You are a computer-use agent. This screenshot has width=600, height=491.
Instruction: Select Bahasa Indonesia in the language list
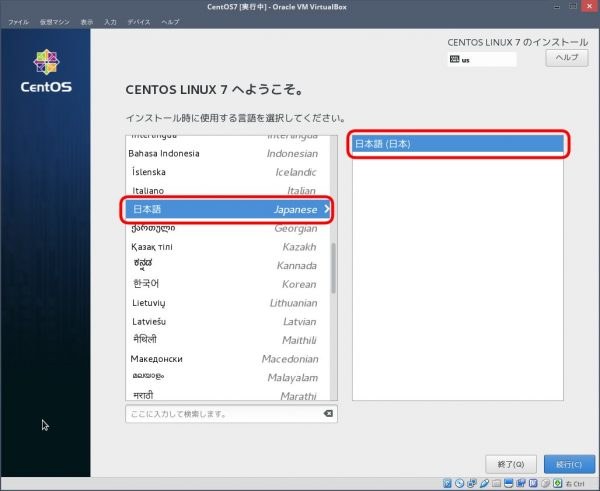point(228,153)
